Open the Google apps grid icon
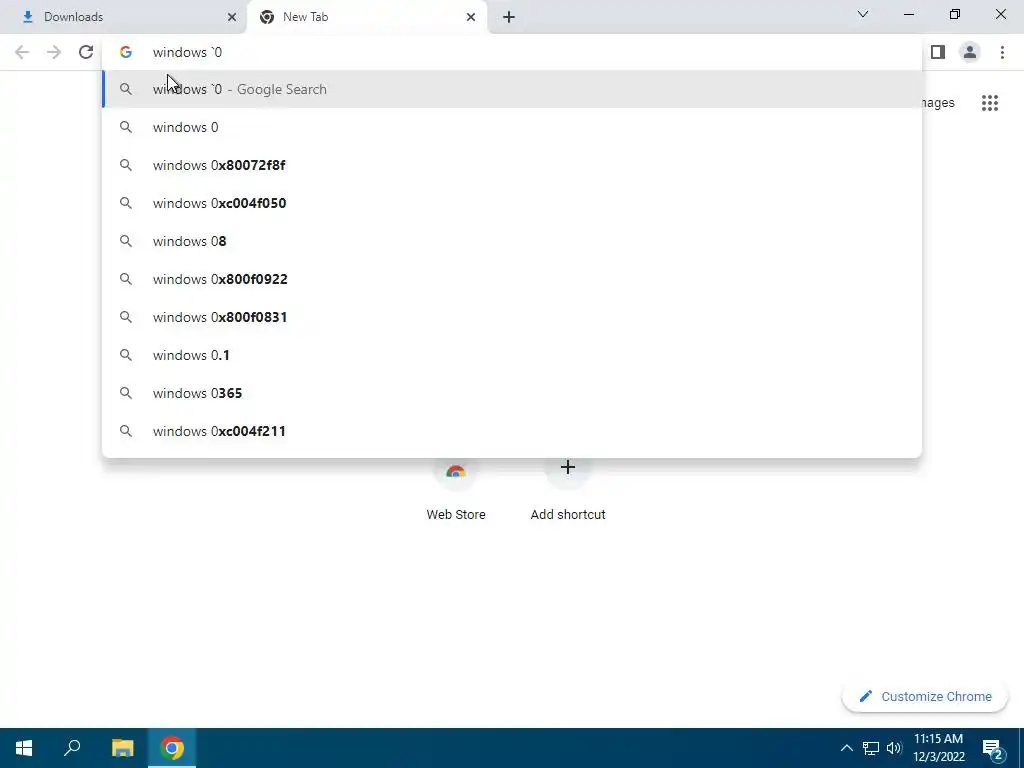Screen dimensions: 1024x768 (x=989, y=103)
